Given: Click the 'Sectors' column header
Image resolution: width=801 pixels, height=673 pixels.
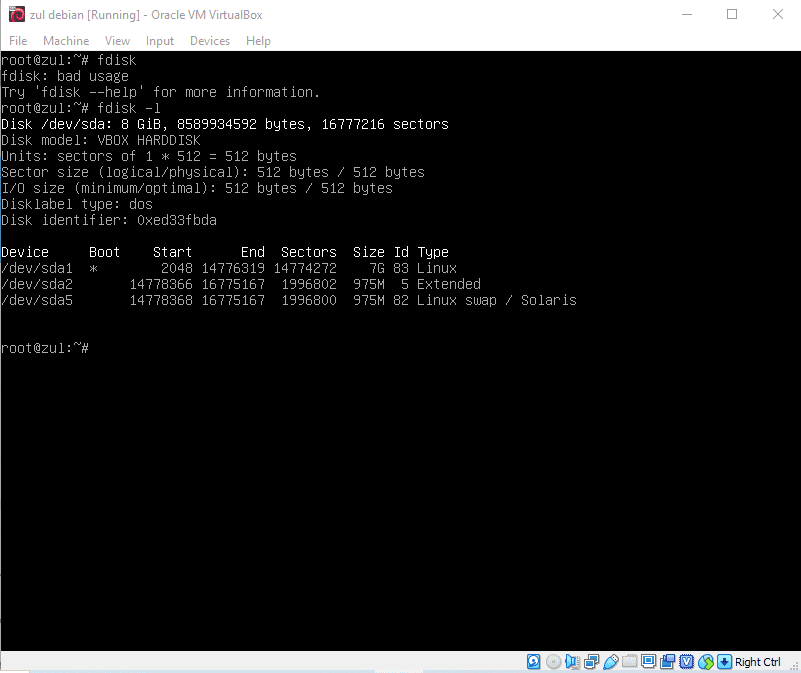Looking at the screenshot, I should (x=309, y=252).
